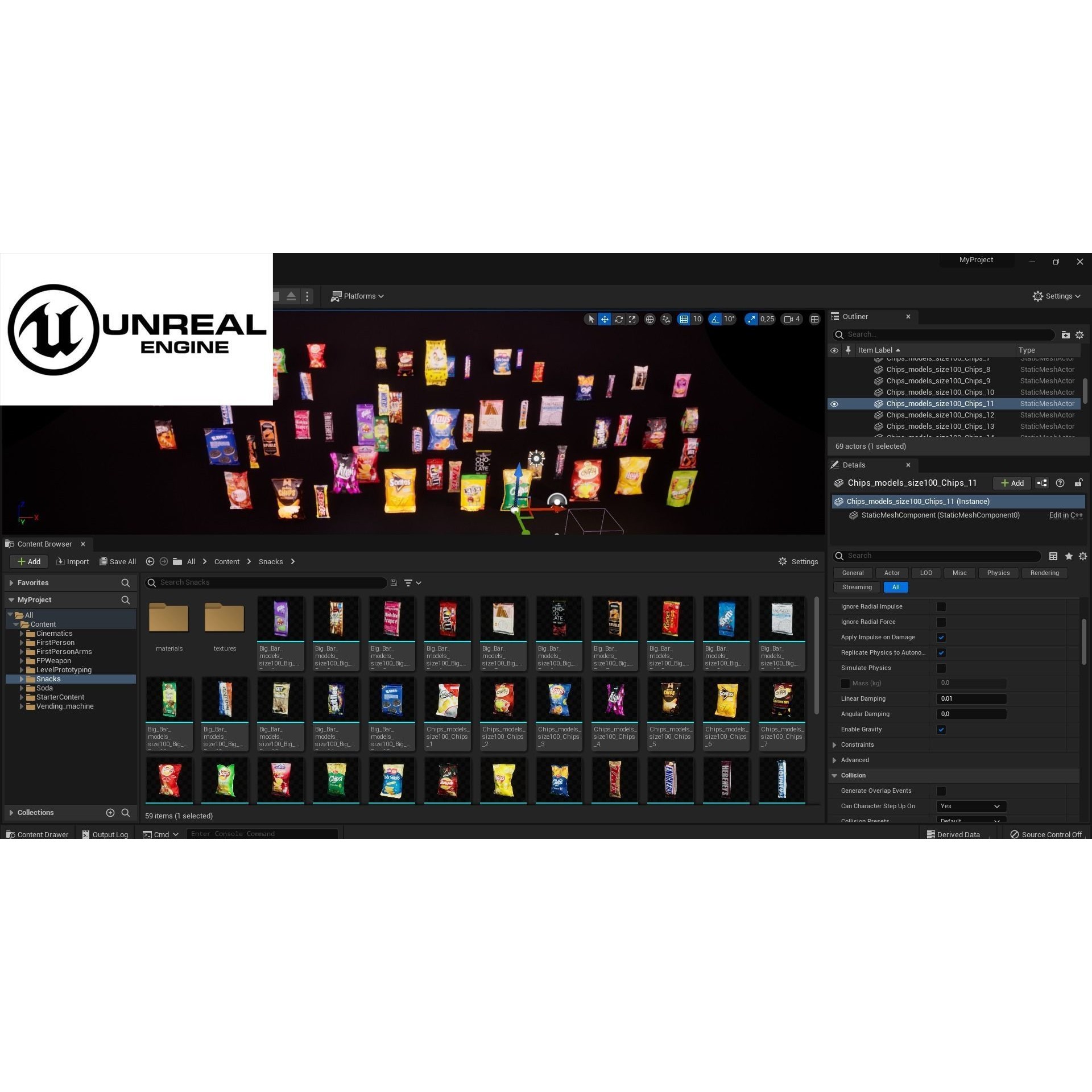The image size is (1092, 1092).
Task: Toggle rotation angle snapping
Action: click(715, 319)
